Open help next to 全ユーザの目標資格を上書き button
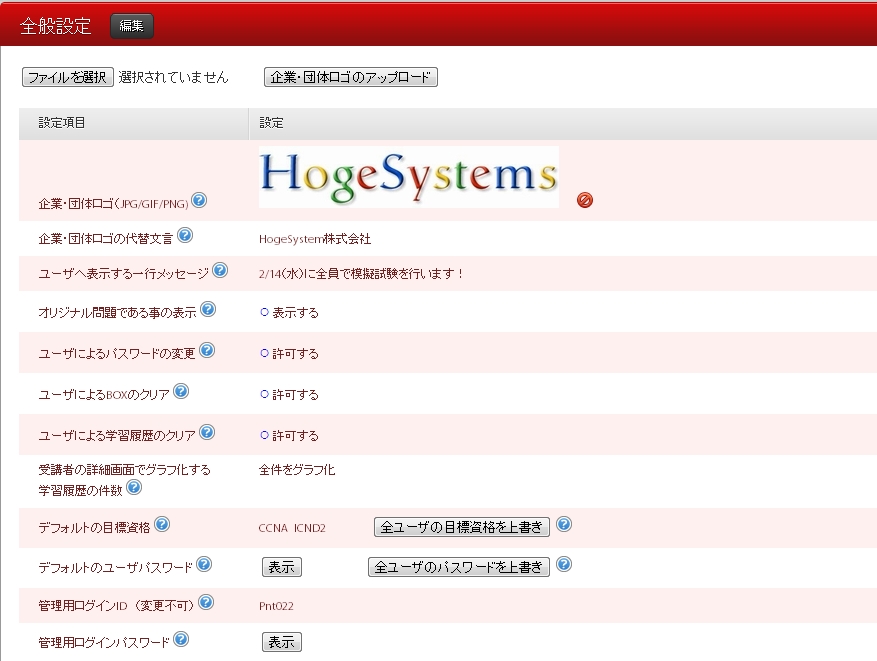 pyautogui.click(x=564, y=524)
